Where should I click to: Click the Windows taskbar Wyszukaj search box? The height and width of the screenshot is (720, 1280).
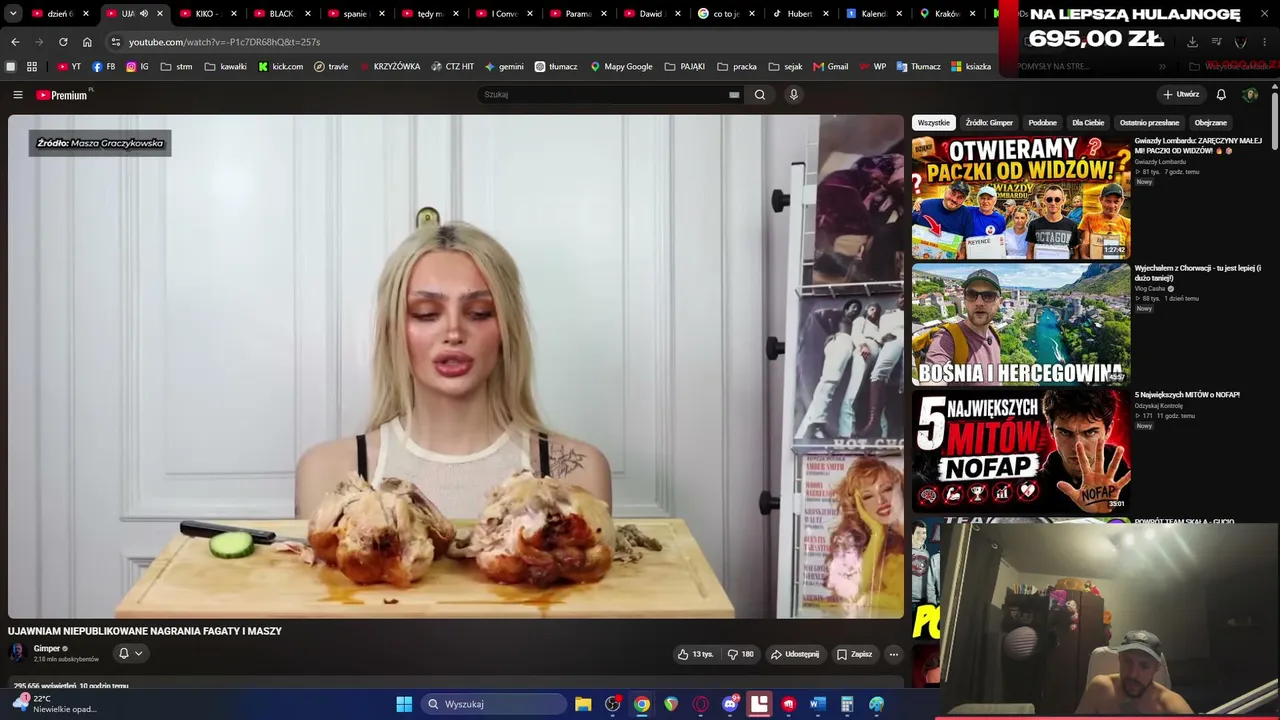click(494, 704)
